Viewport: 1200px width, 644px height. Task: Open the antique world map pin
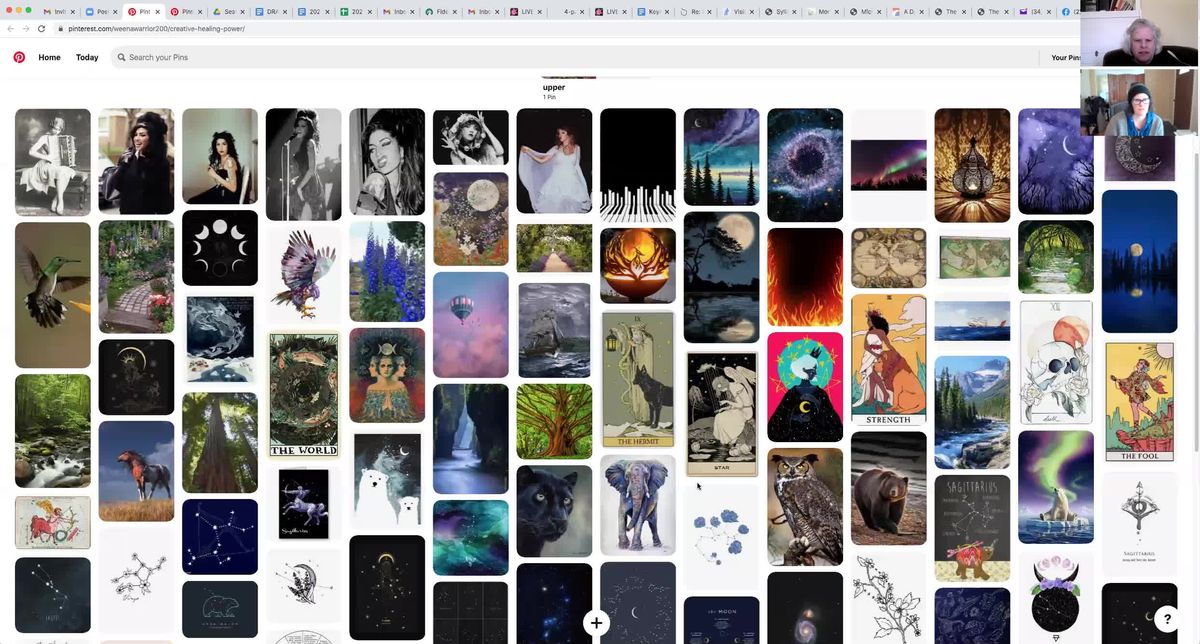(x=889, y=258)
